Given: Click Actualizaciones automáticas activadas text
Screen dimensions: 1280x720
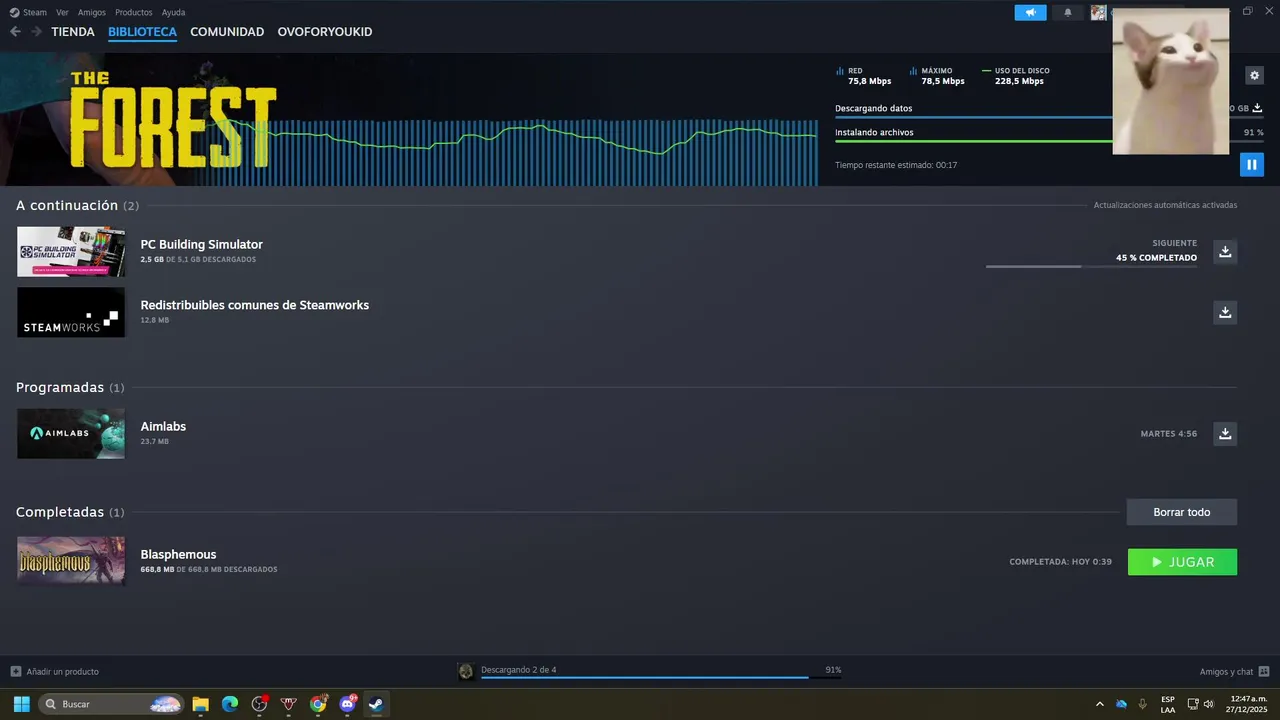Looking at the screenshot, I should tap(1165, 205).
